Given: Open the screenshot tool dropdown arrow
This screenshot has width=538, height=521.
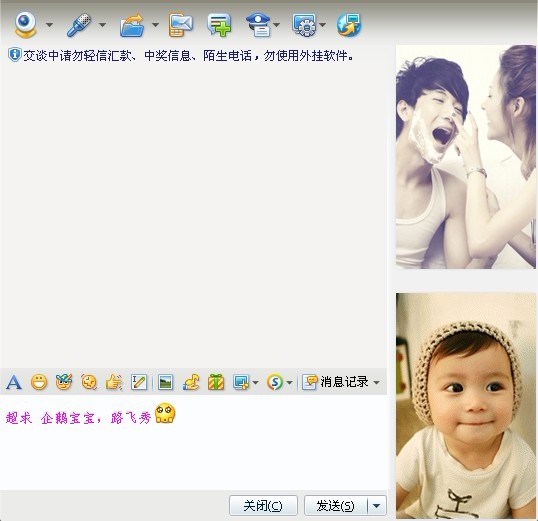Looking at the screenshot, I should tap(255, 382).
